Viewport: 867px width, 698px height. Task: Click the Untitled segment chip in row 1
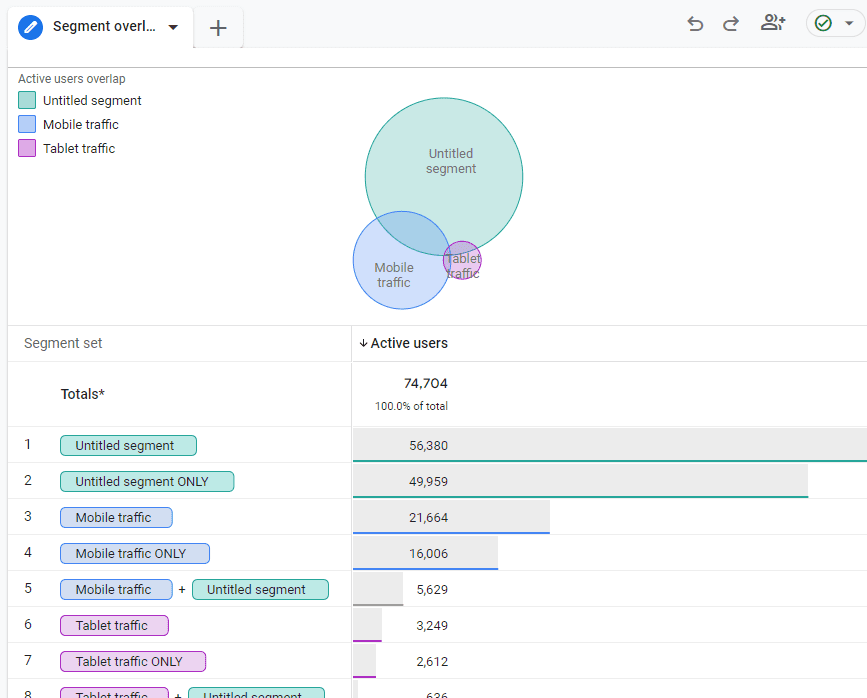[x=128, y=445]
